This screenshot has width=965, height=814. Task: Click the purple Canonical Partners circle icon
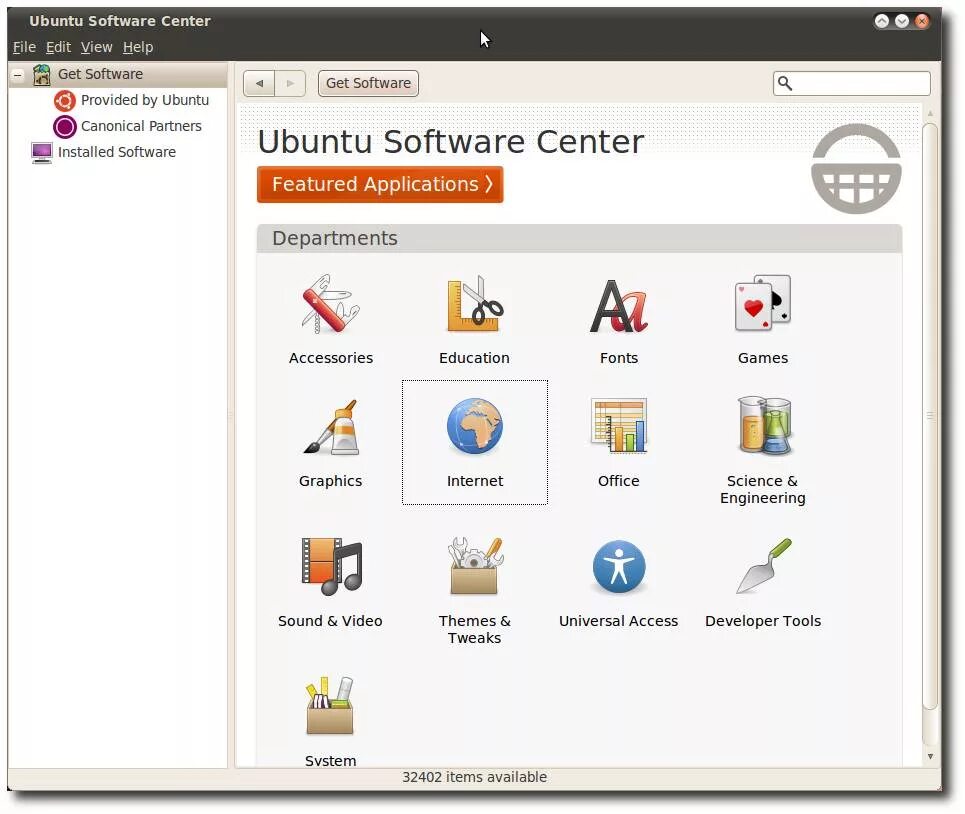(x=65, y=126)
